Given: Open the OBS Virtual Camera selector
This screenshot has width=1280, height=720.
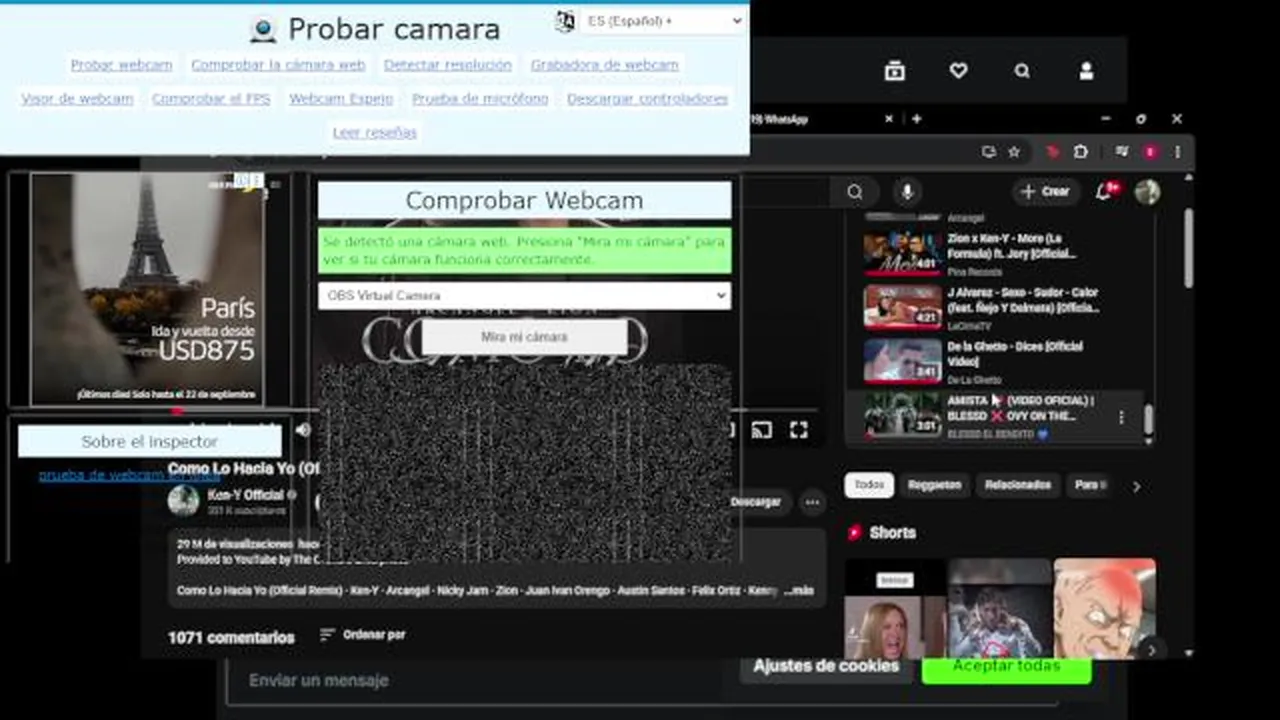Looking at the screenshot, I should (x=524, y=295).
